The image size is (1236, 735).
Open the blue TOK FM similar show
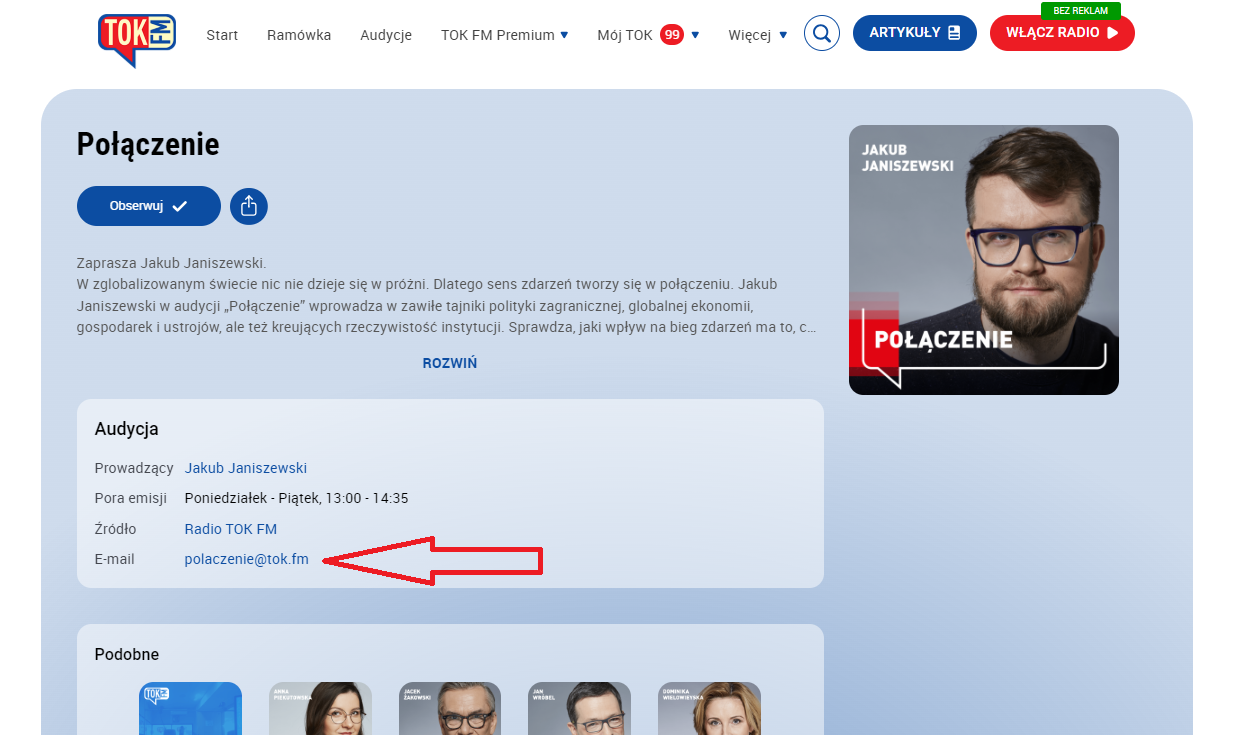click(x=190, y=708)
